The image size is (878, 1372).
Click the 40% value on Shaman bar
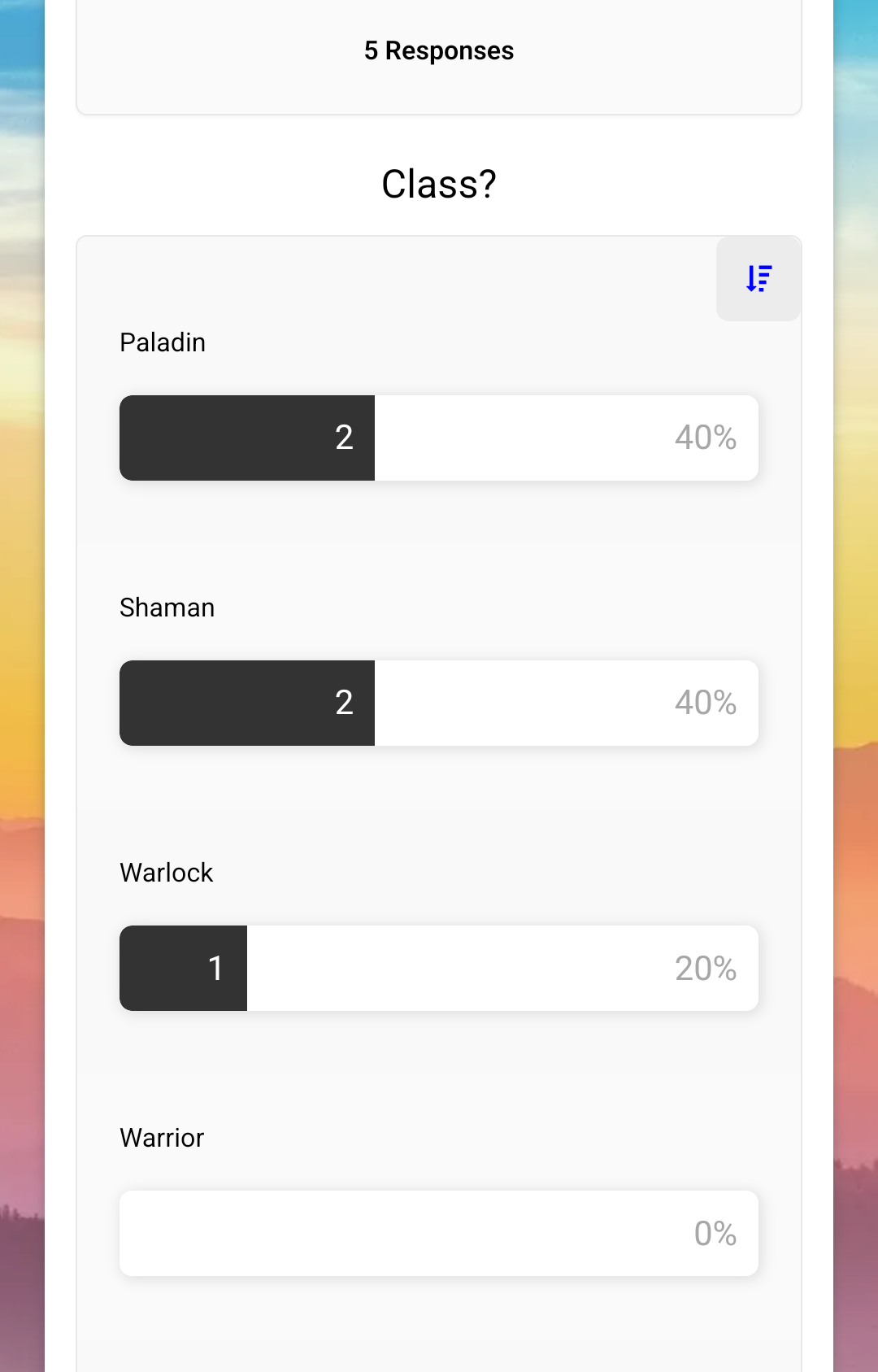(706, 703)
